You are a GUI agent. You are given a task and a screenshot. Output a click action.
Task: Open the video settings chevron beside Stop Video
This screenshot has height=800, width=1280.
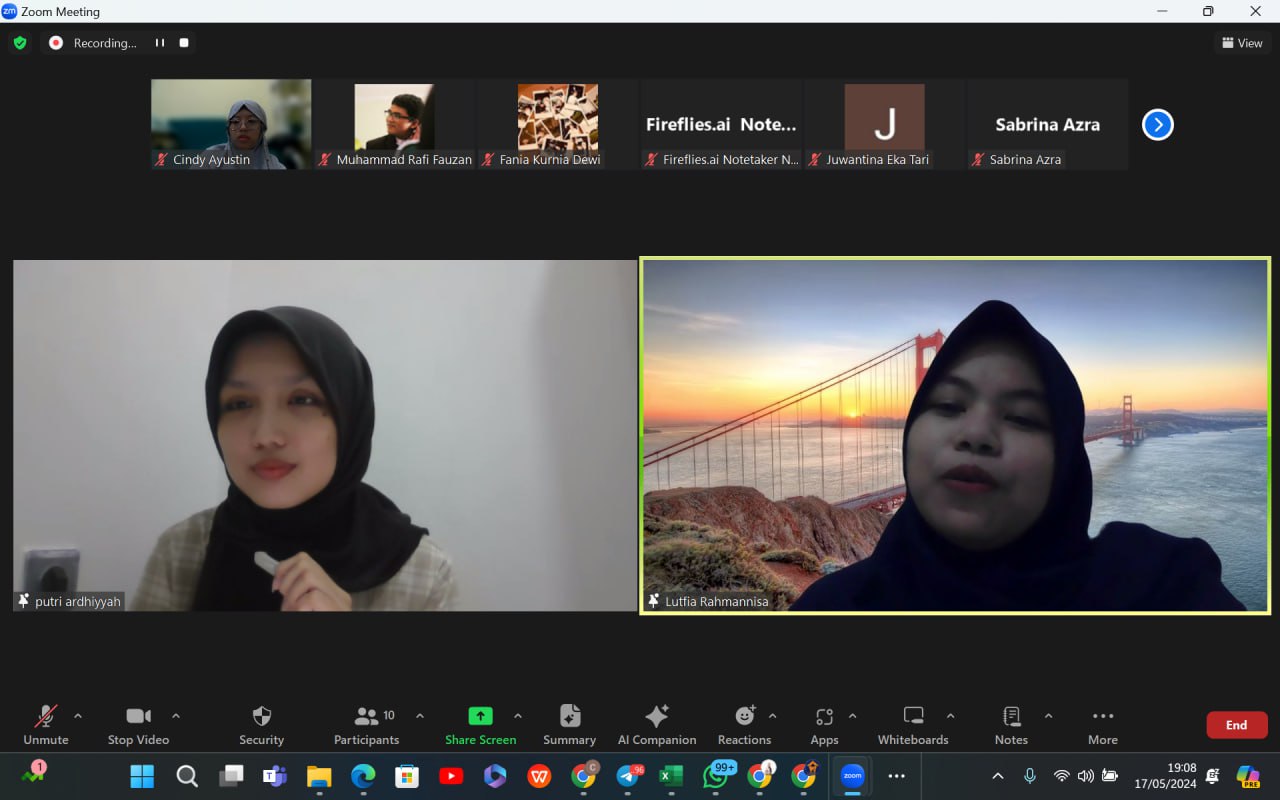(x=176, y=716)
